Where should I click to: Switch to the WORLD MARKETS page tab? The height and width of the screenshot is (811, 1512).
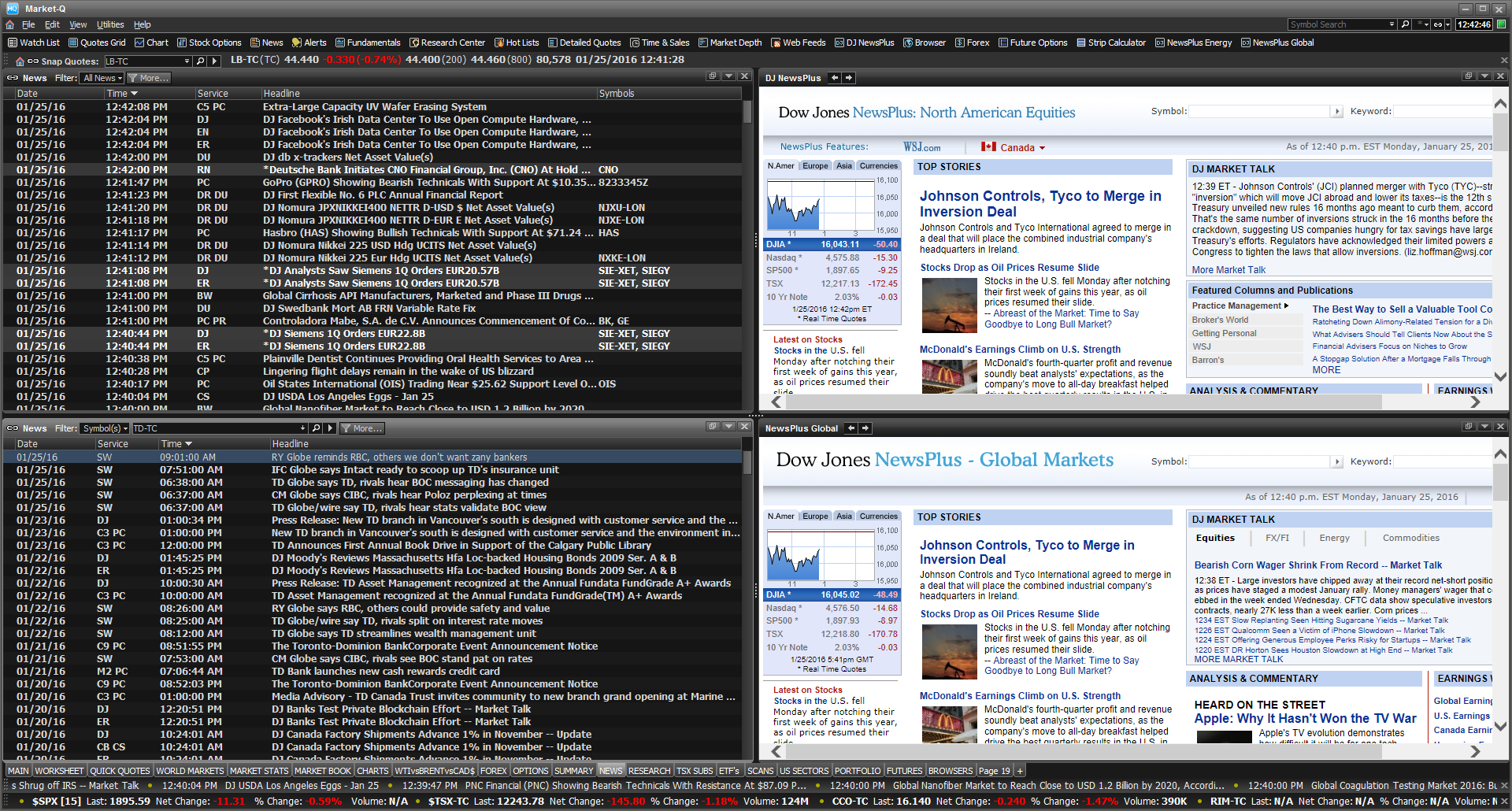click(190, 771)
